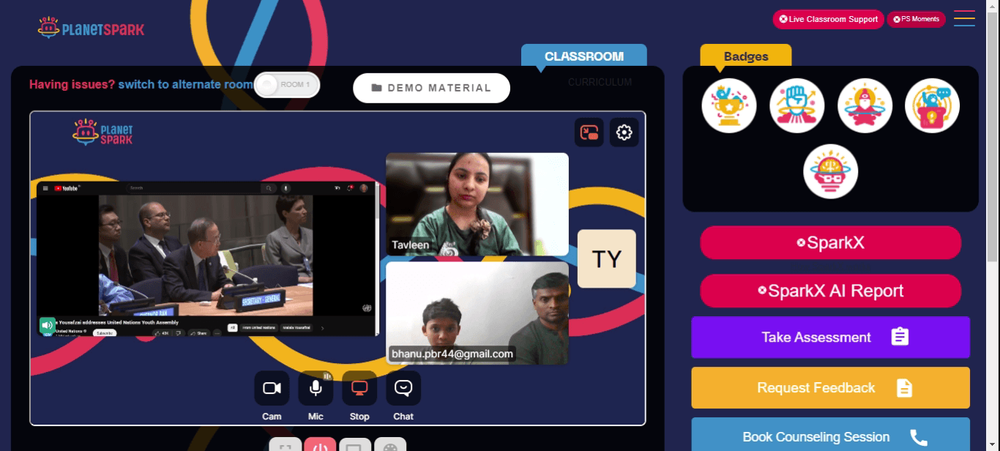Click the shared YouTube video frame

tap(206, 255)
